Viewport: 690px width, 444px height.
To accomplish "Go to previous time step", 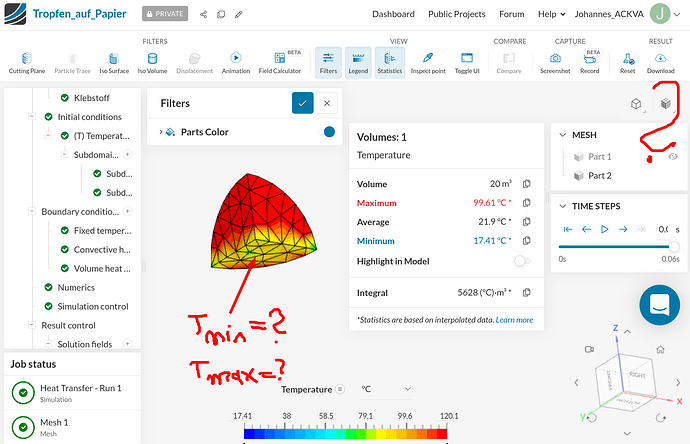I will pos(586,229).
